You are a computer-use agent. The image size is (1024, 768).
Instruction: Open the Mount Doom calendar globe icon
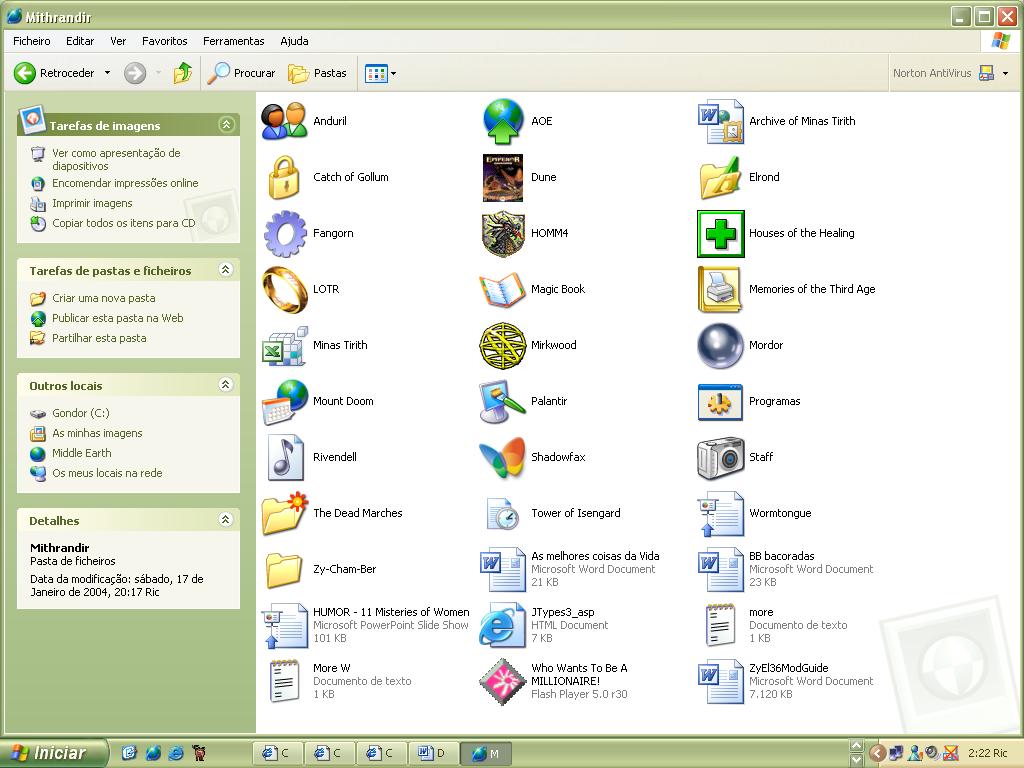285,402
